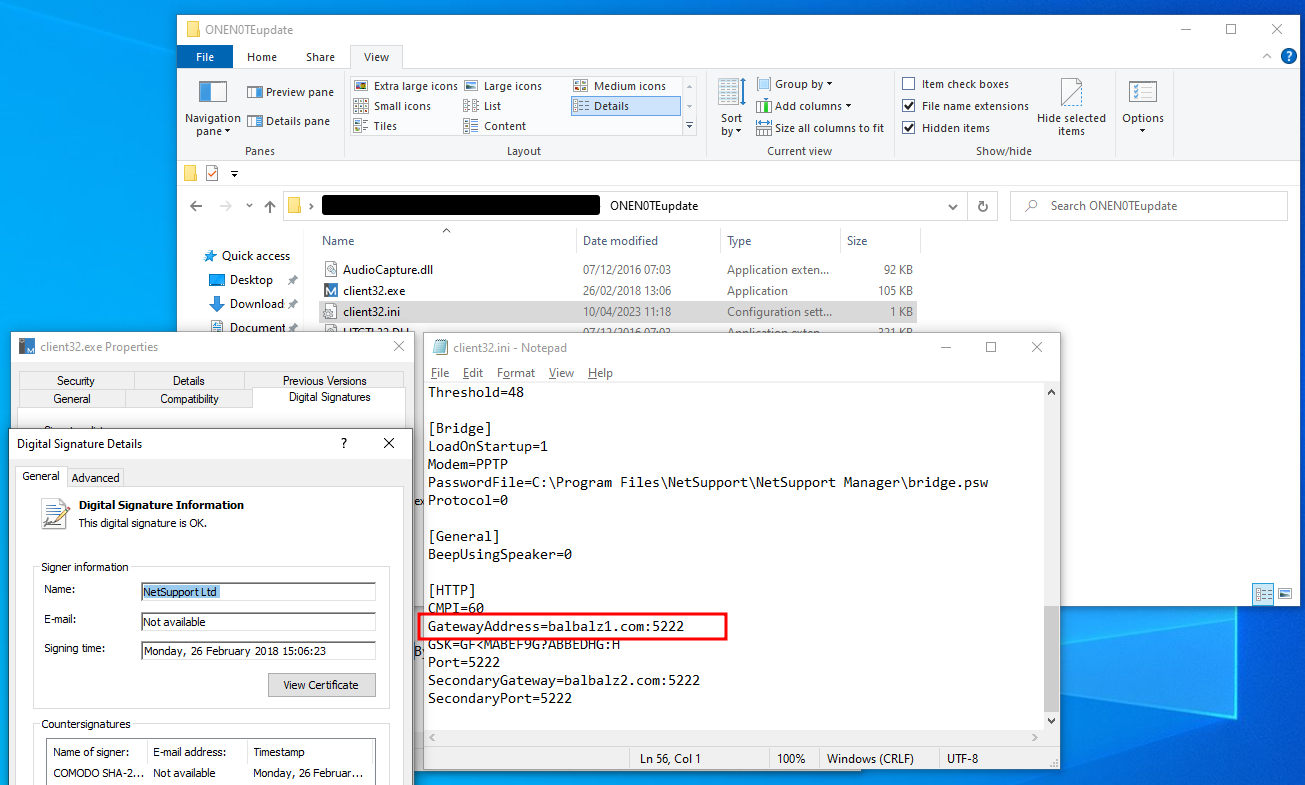The image size is (1305, 785).
Task: Refresh the ONEN0TEupdate folder view
Action: pyautogui.click(x=983, y=206)
